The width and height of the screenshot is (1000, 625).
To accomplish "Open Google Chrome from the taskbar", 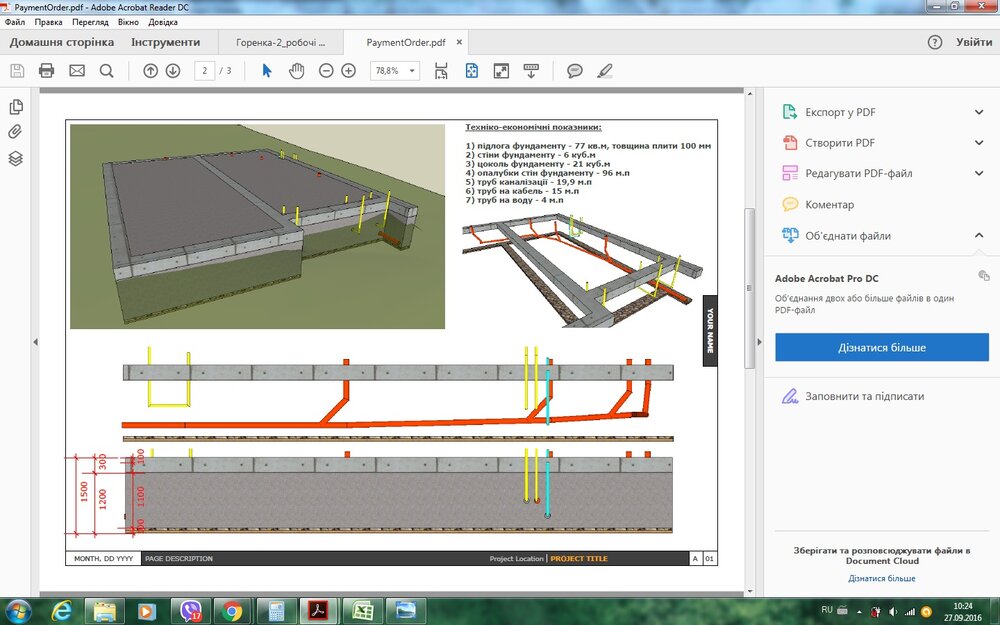I will click(x=232, y=610).
